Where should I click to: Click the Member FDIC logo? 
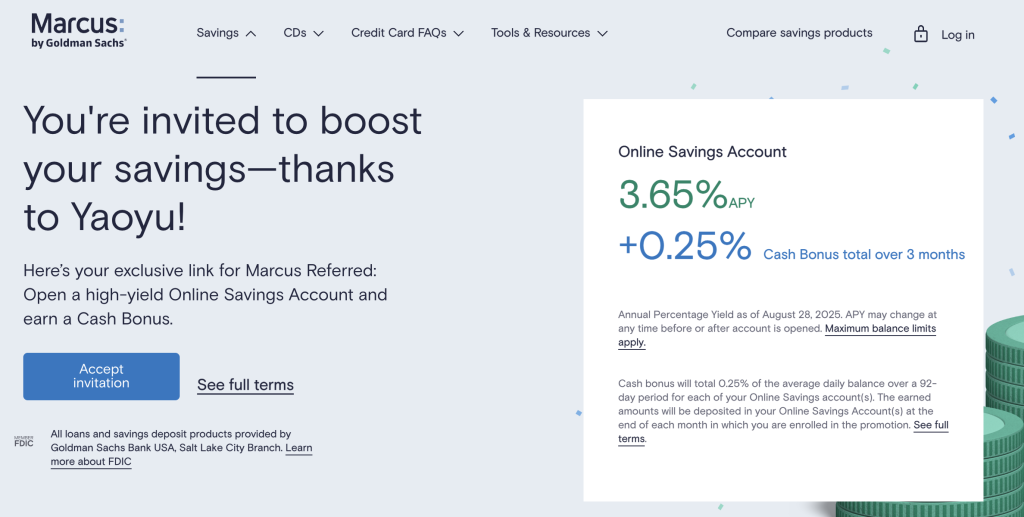(23, 440)
